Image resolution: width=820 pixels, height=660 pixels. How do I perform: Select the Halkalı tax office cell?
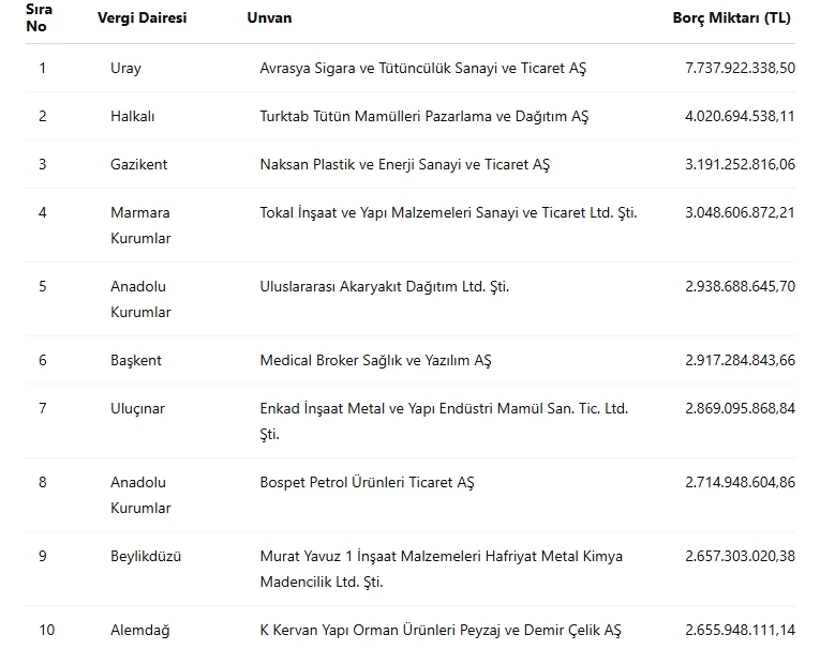133,116
